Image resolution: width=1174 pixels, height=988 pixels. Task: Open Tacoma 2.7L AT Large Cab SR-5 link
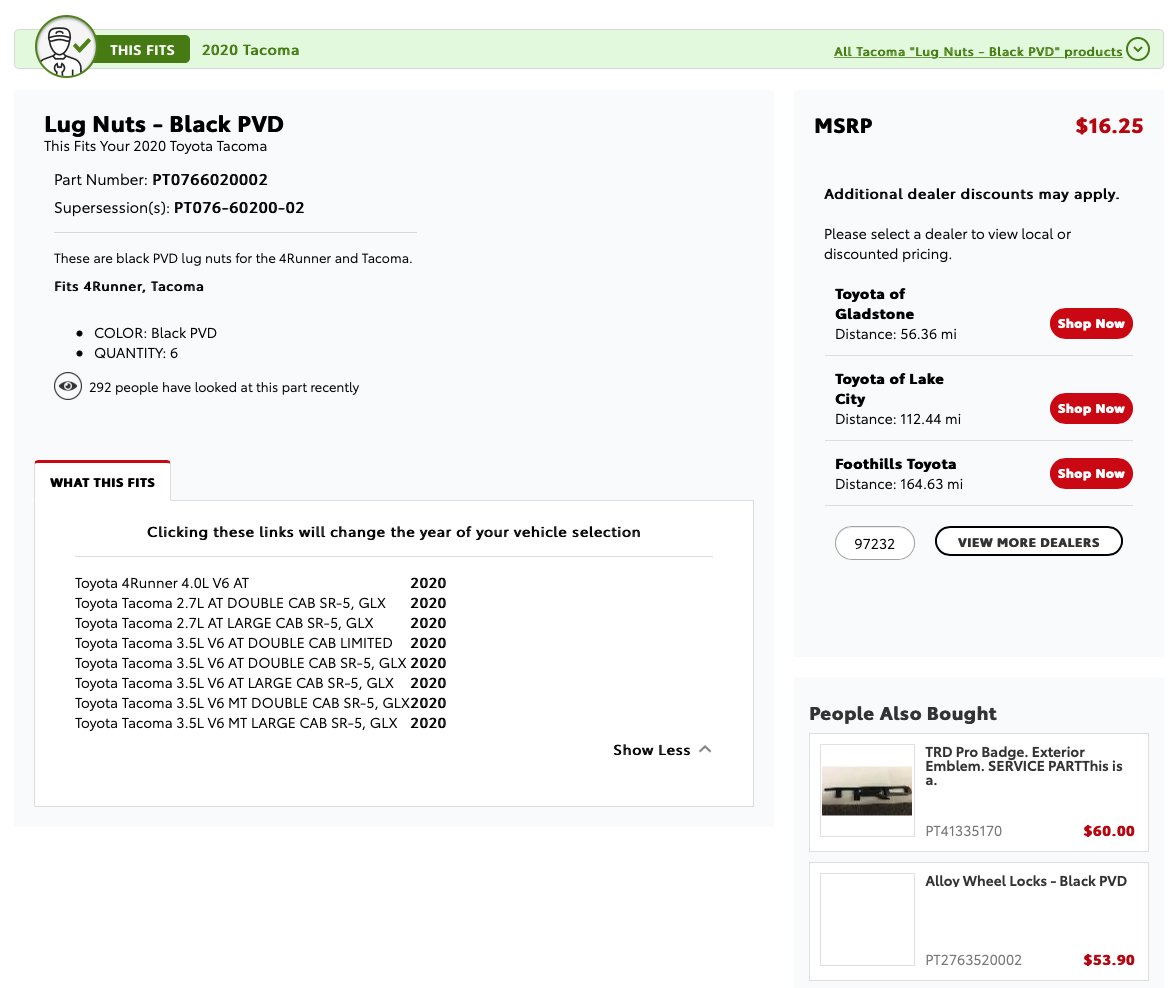click(224, 623)
